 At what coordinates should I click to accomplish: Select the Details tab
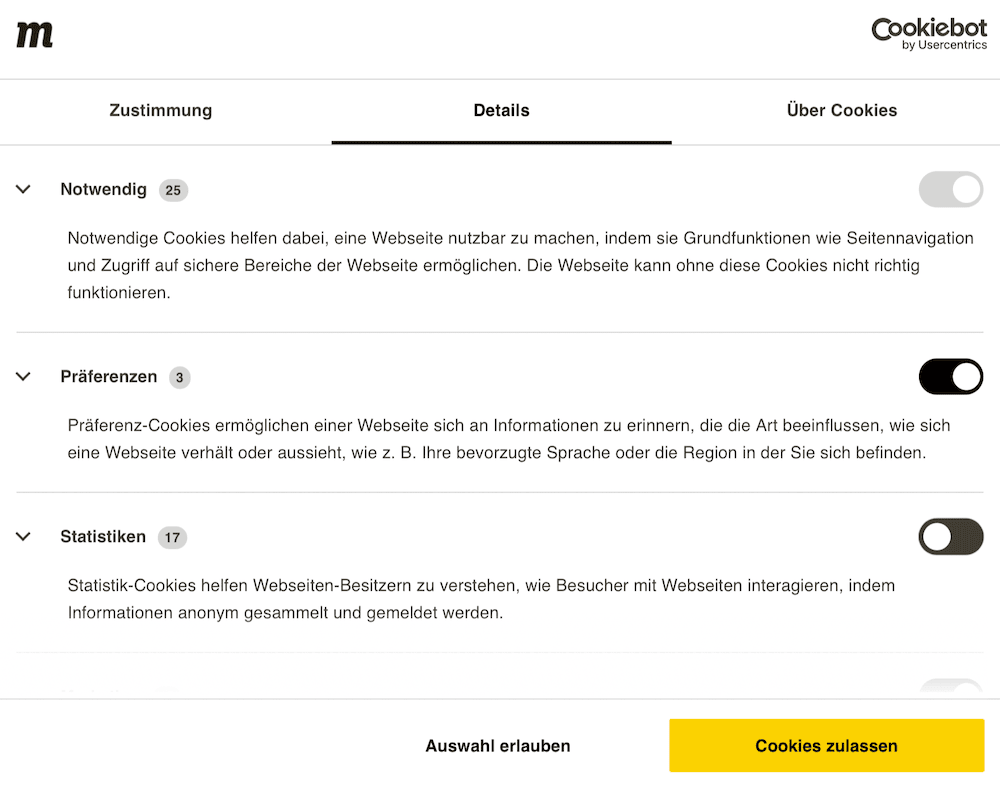click(501, 111)
